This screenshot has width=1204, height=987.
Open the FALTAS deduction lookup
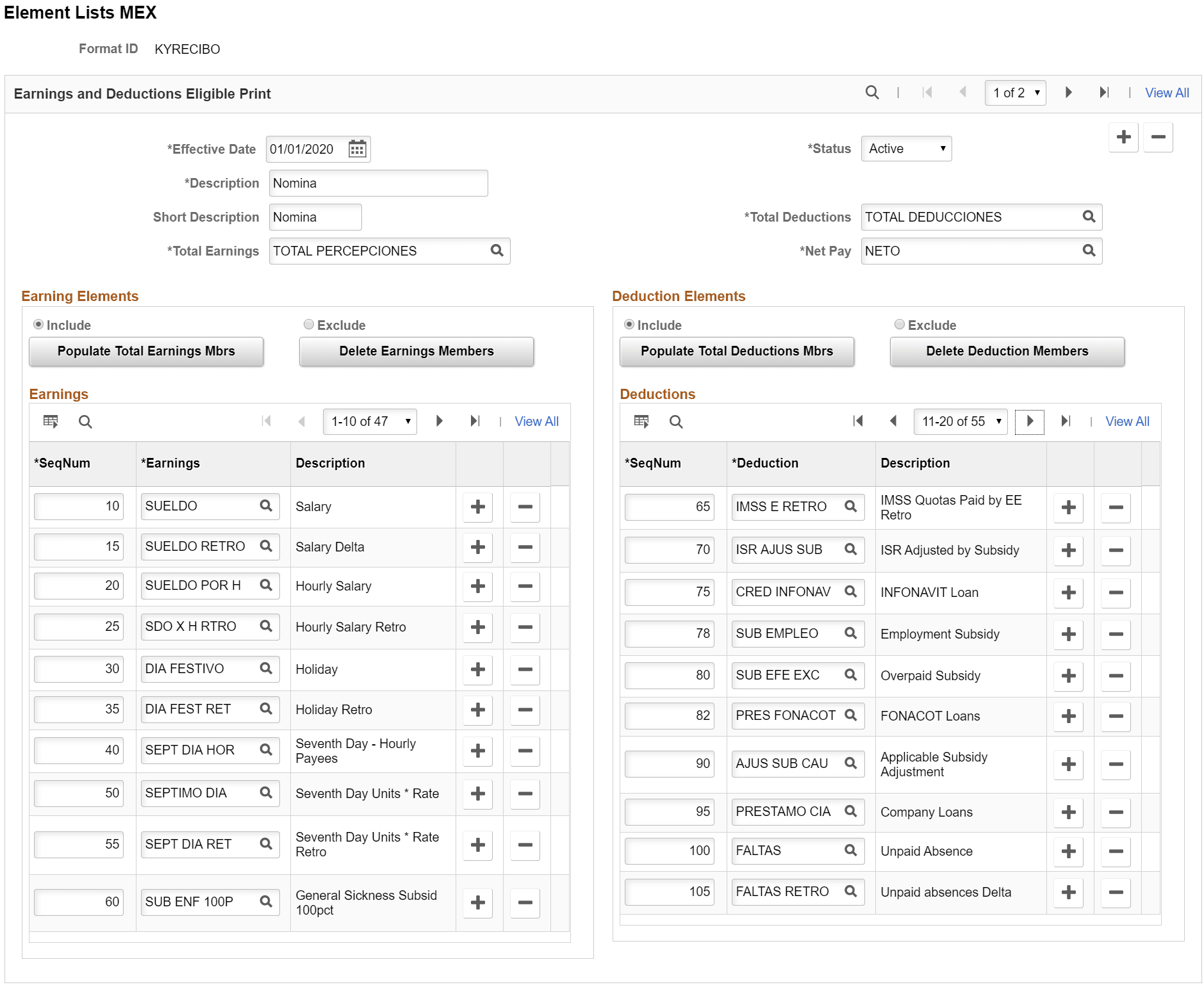point(851,851)
